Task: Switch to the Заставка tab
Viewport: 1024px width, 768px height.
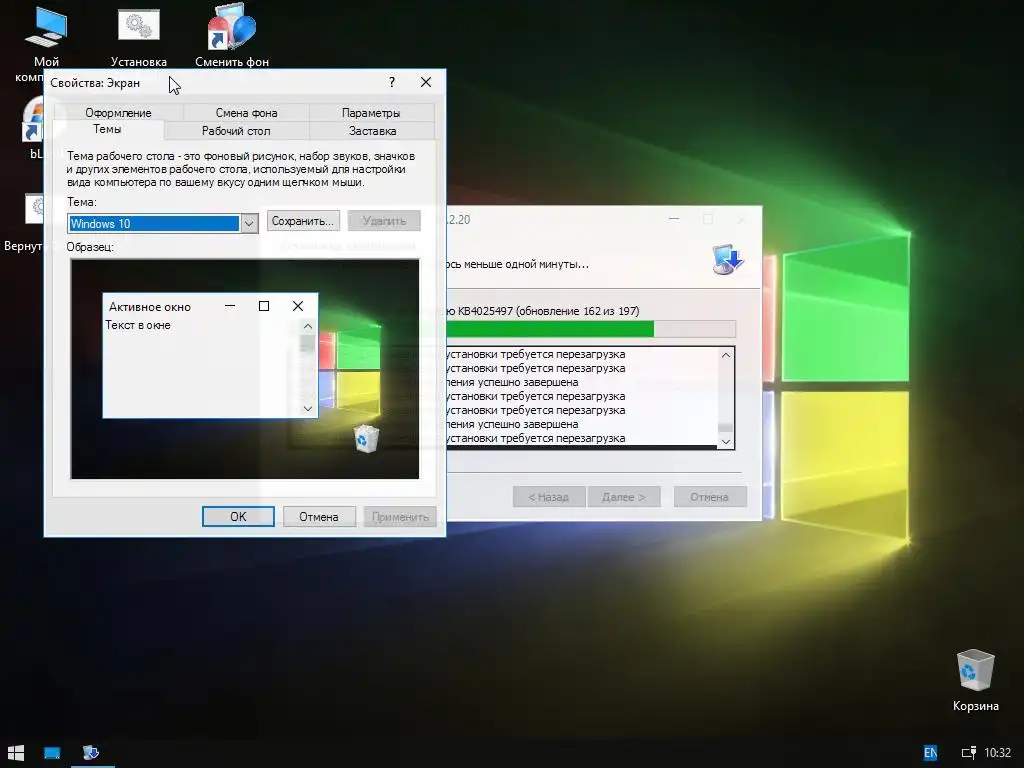Action: pyautogui.click(x=372, y=131)
